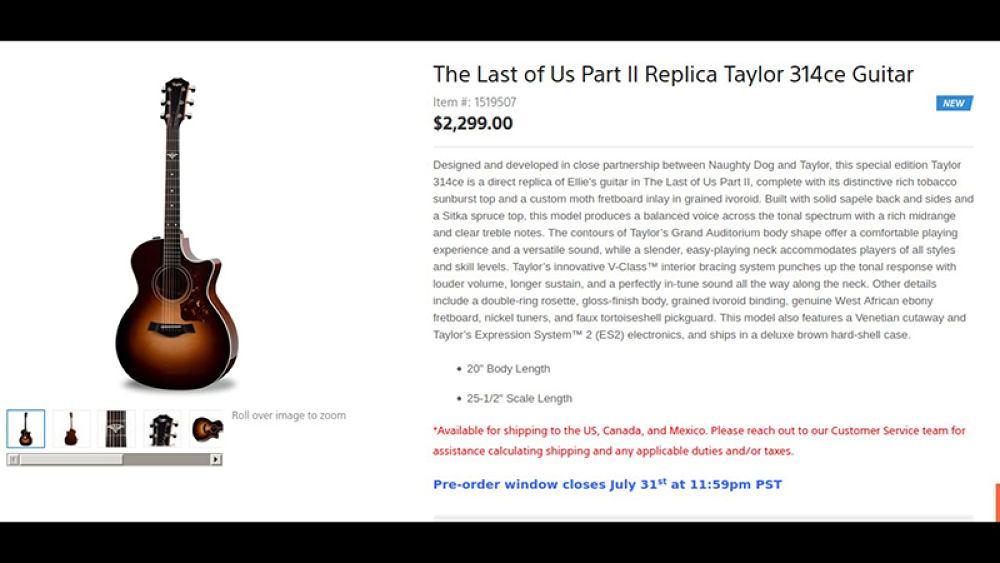
Task: Click the 25-1/2" Scale Length bullet
Action: (x=519, y=398)
